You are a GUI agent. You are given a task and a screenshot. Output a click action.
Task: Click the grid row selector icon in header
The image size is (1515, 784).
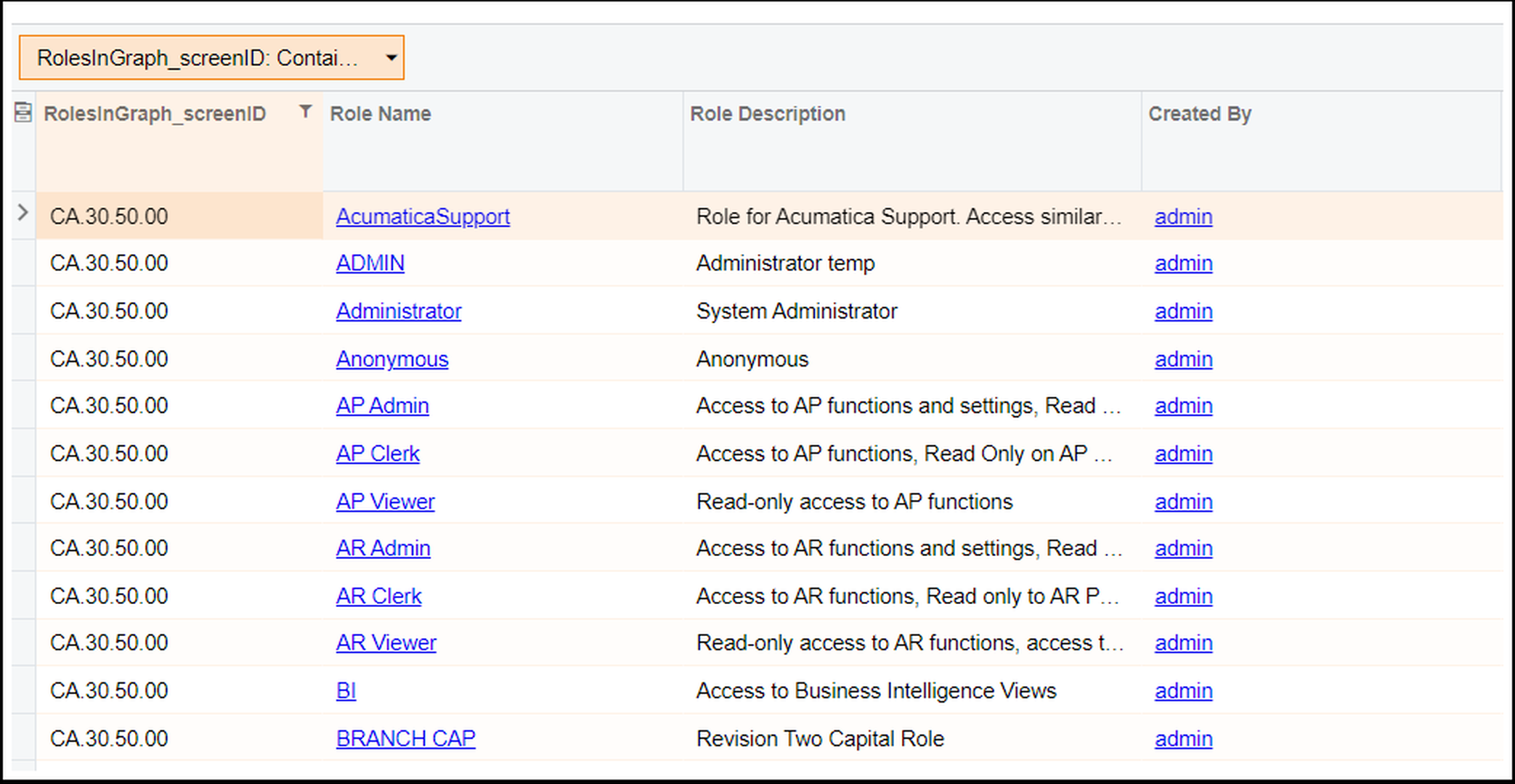23,113
